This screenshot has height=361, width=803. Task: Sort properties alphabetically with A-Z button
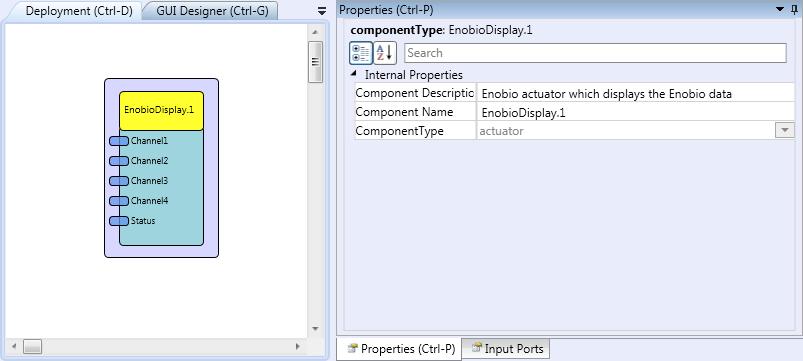tap(385, 53)
